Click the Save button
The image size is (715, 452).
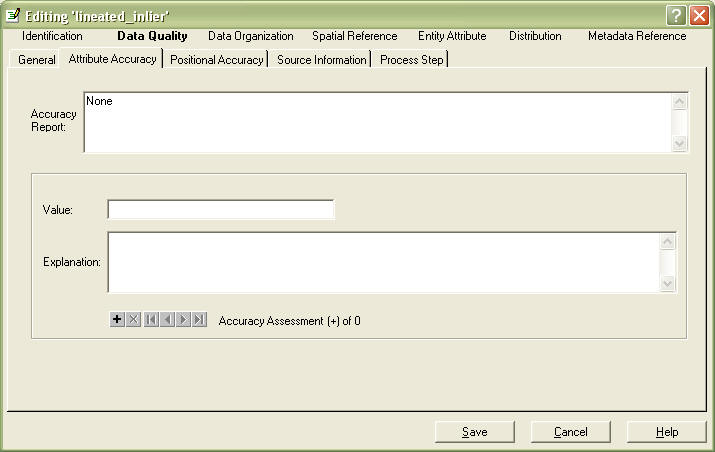pos(475,432)
